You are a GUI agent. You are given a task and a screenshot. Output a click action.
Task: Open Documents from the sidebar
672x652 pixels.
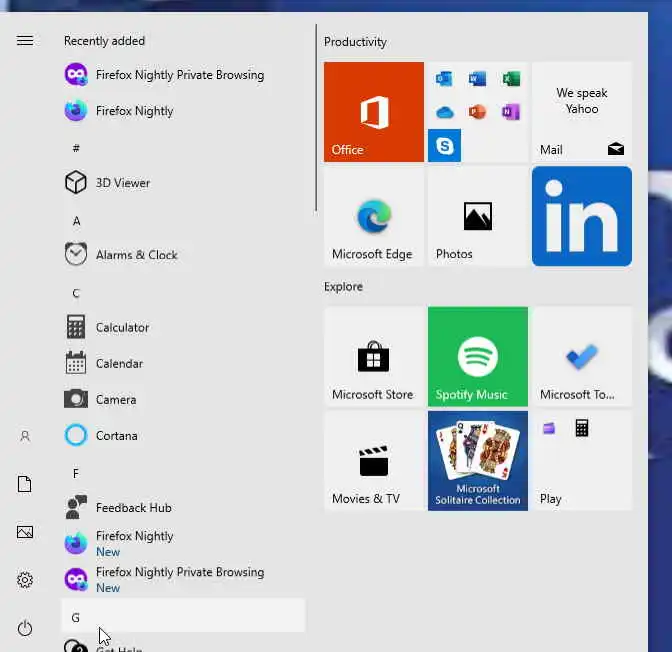point(25,484)
